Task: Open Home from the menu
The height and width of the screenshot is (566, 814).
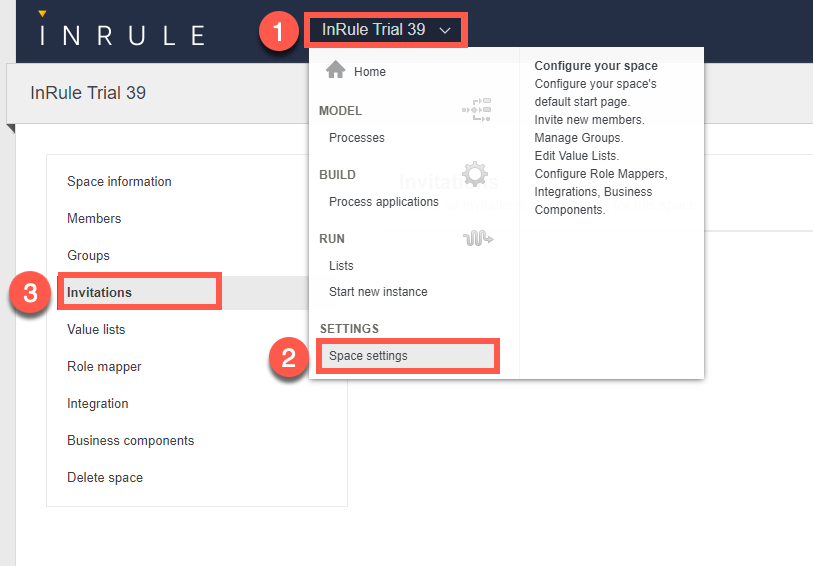Action: point(369,72)
